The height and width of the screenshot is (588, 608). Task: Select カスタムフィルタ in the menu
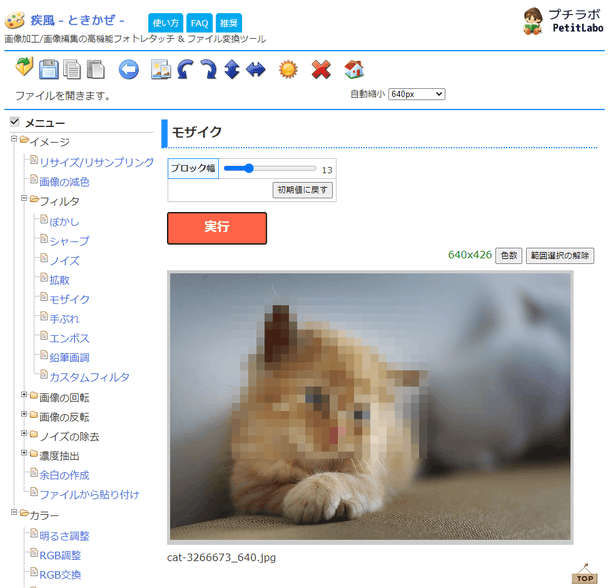coord(90,377)
